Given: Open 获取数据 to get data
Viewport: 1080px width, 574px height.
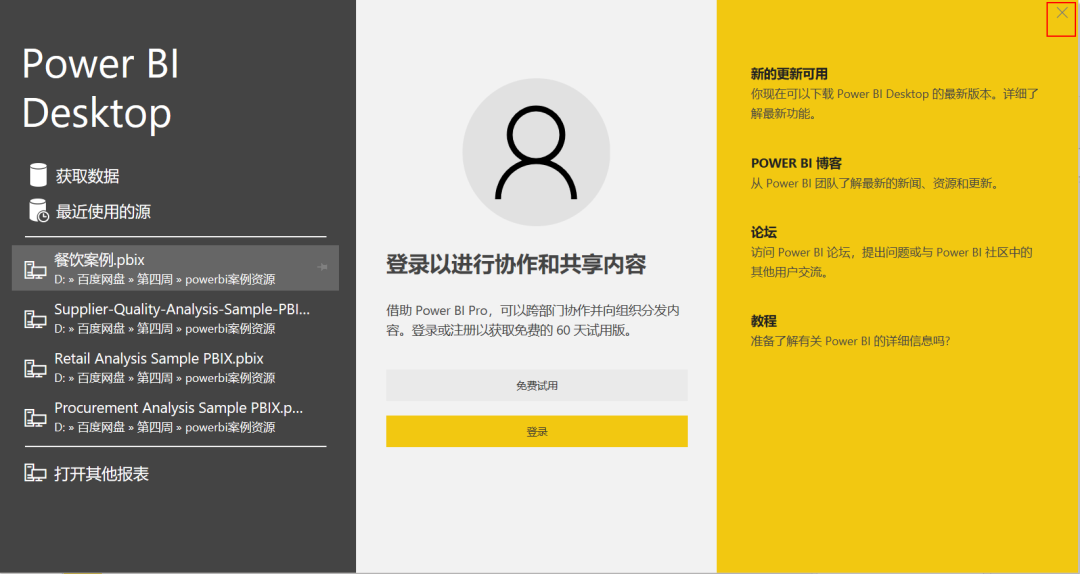Looking at the screenshot, I should [87, 176].
